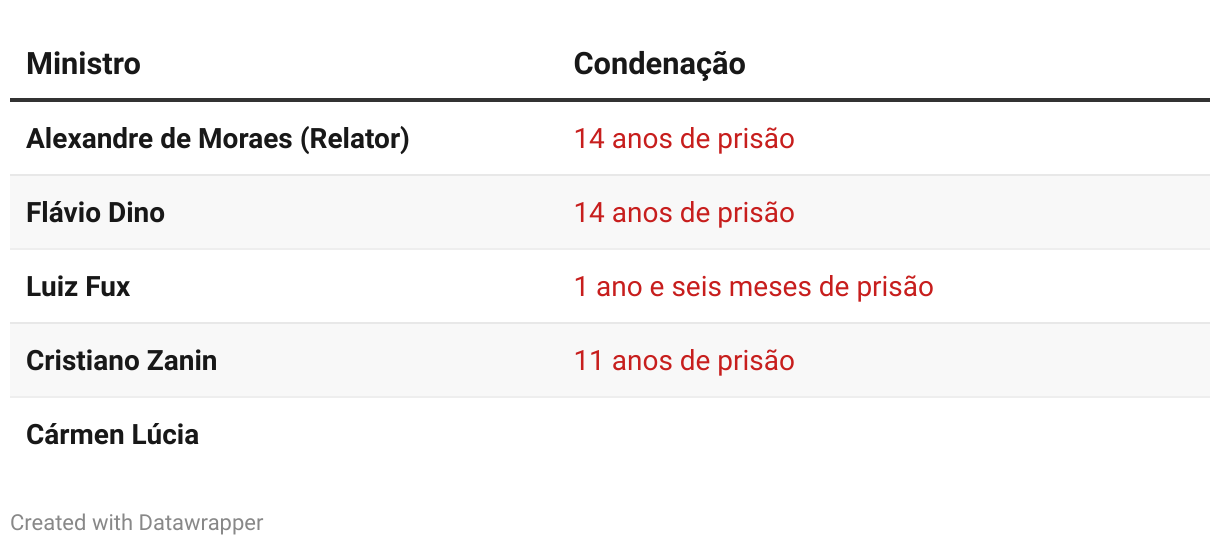Click Luiz Fux in the Ministro column

(x=78, y=286)
